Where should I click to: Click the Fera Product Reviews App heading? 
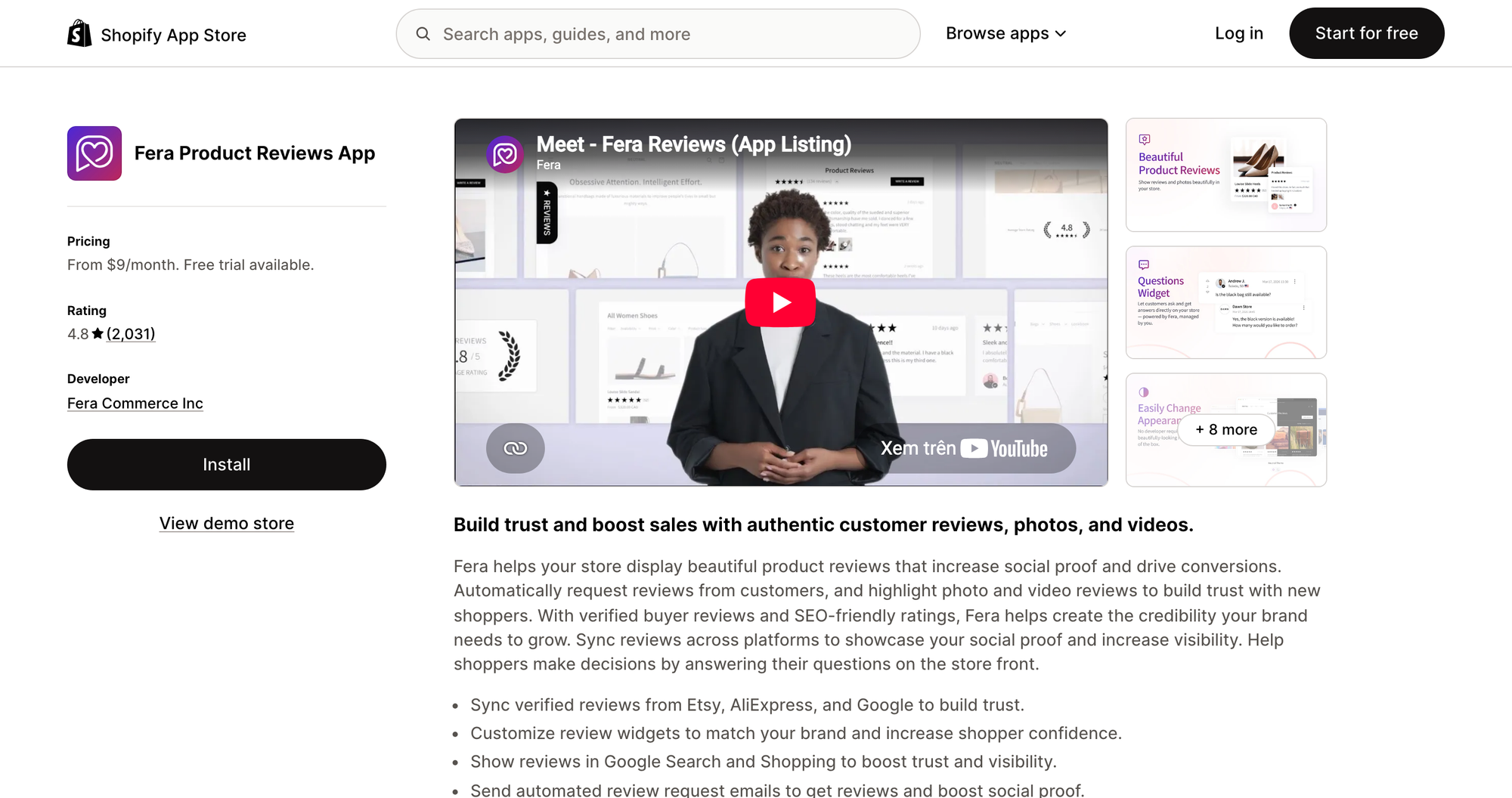point(255,153)
